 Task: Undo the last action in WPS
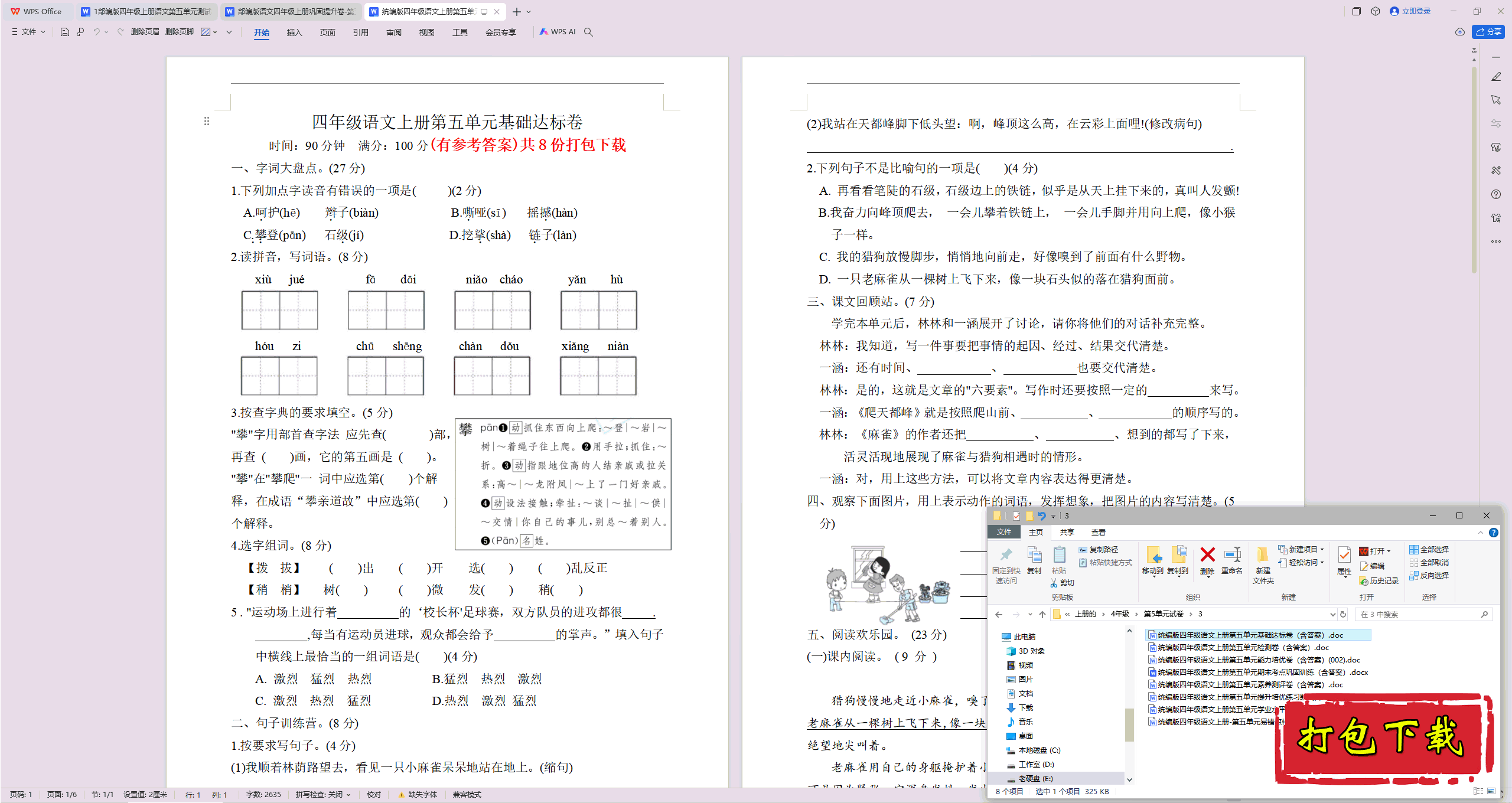(96, 32)
